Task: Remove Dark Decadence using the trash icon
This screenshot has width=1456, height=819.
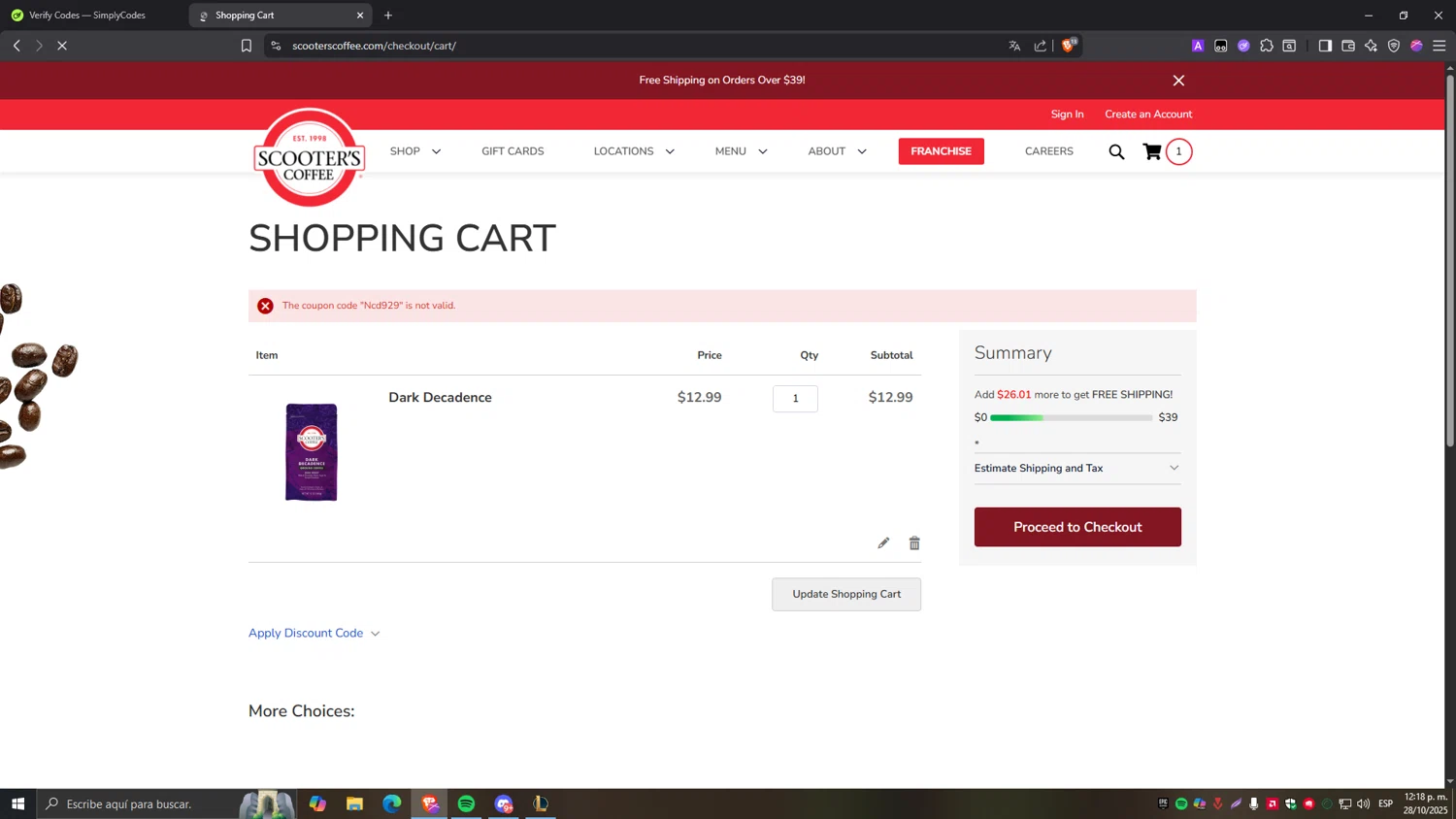Action: point(914,542)
